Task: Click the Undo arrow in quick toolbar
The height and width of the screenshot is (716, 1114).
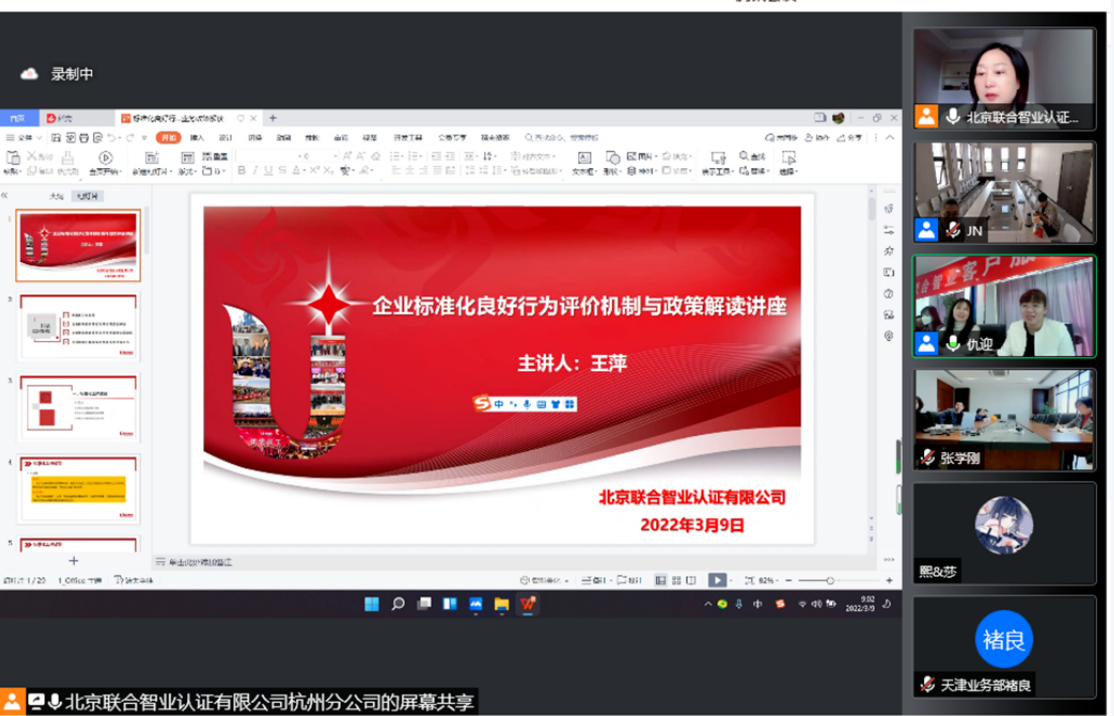Action: tap(112, 138)
